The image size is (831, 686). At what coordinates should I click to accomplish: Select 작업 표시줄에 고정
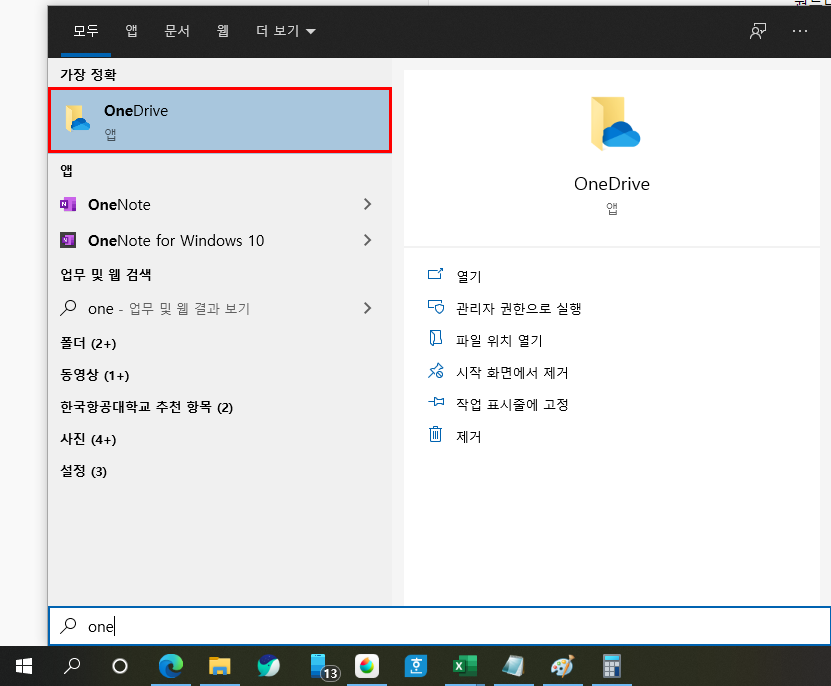coord(512,404)
